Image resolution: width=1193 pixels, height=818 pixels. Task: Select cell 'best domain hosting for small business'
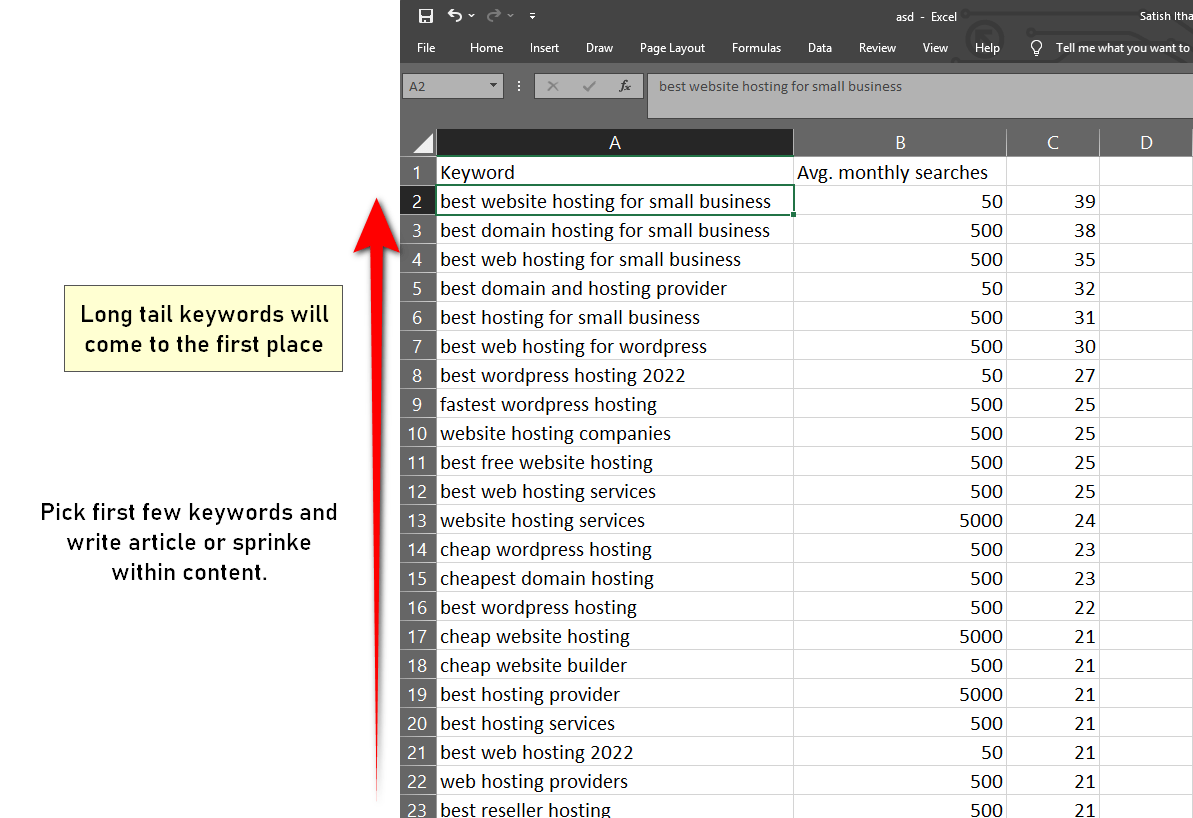pyautogui.click(x=615, y=231)
